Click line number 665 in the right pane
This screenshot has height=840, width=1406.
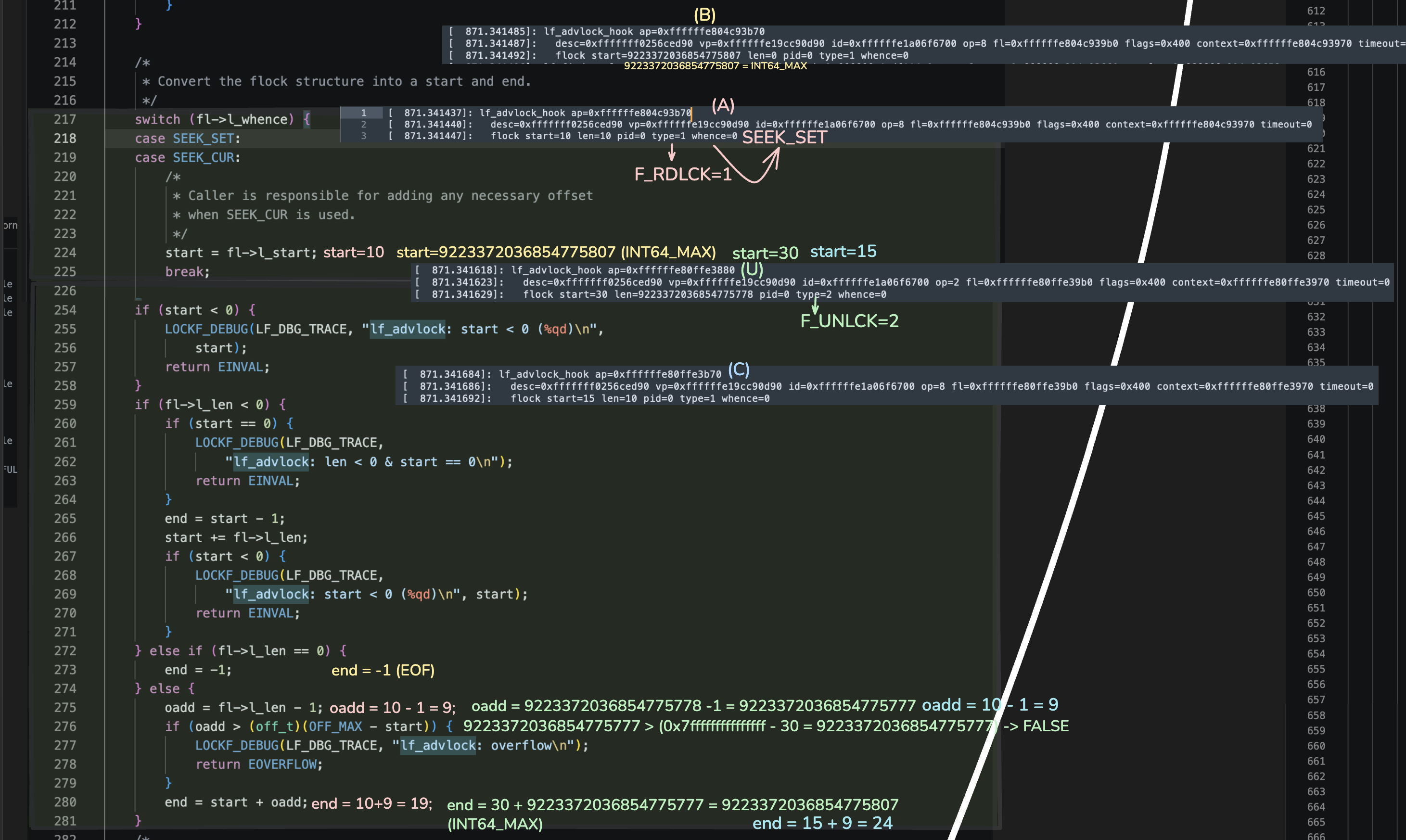(1316, 822)
